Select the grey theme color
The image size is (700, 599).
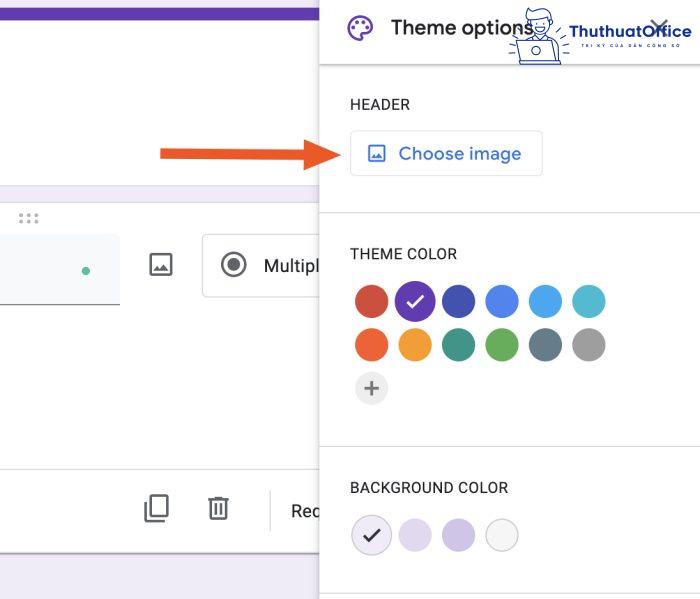tap(589, 345)
